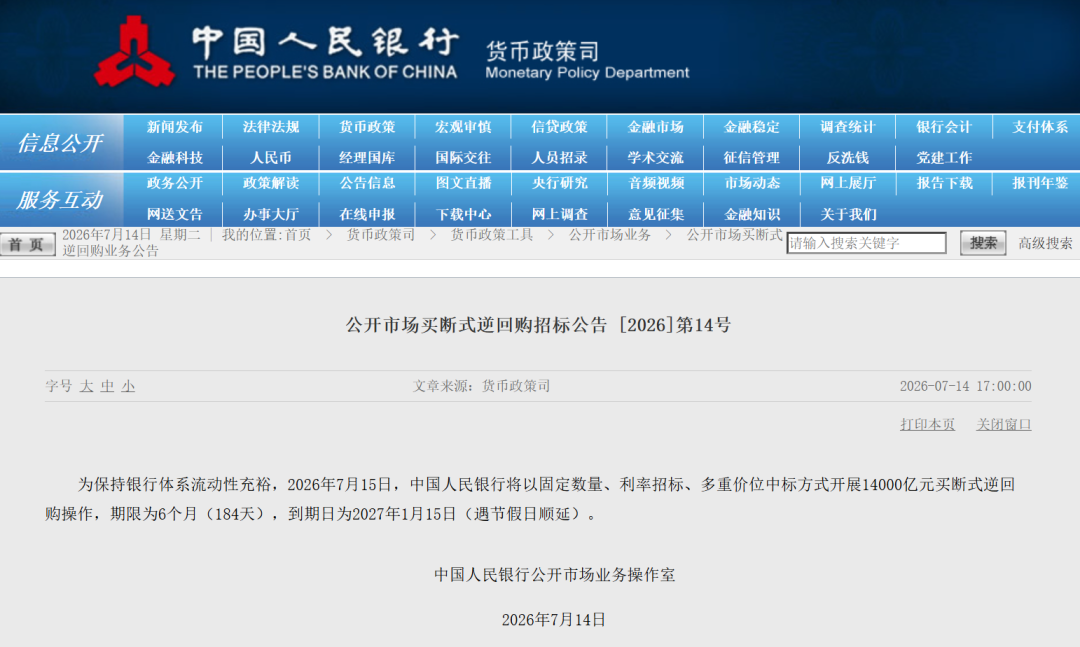1080x647 pixels.
Task: Open 办事大厅 navigation item
Action: tap(271, 214)
